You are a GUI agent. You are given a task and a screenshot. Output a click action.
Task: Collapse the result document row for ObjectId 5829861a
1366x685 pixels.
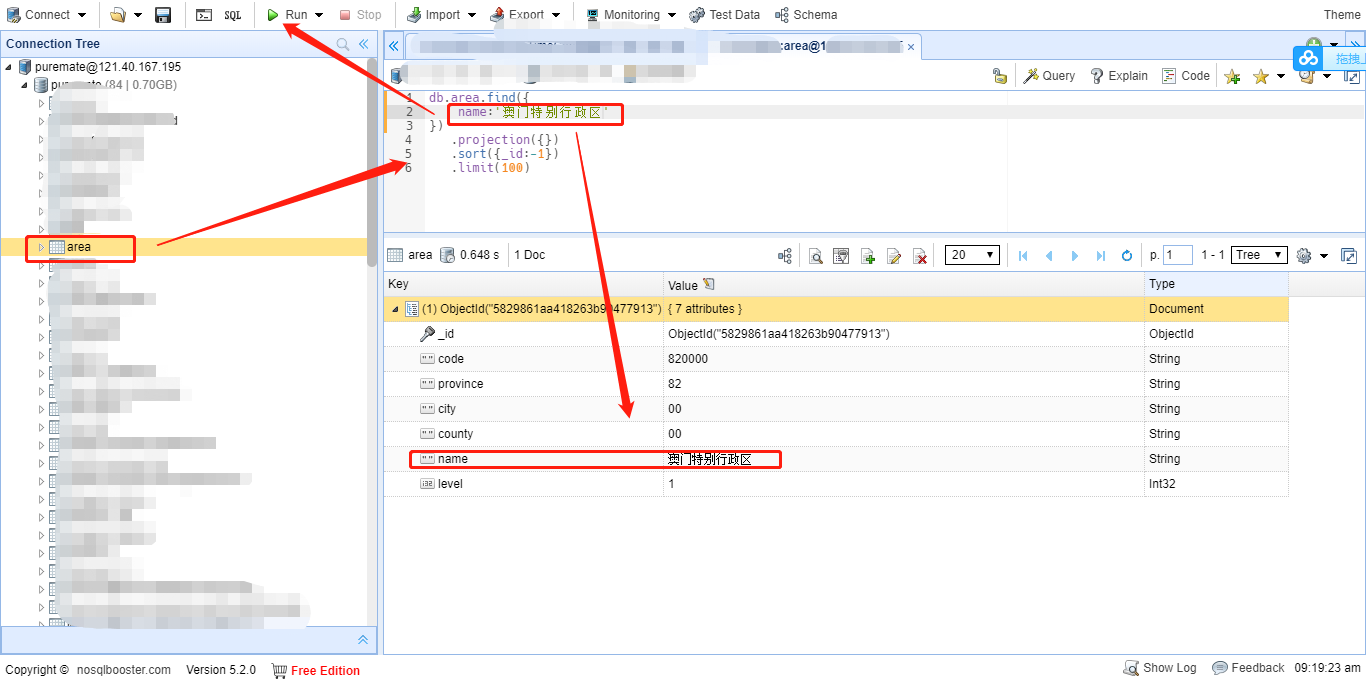click(x=394, y=308)
